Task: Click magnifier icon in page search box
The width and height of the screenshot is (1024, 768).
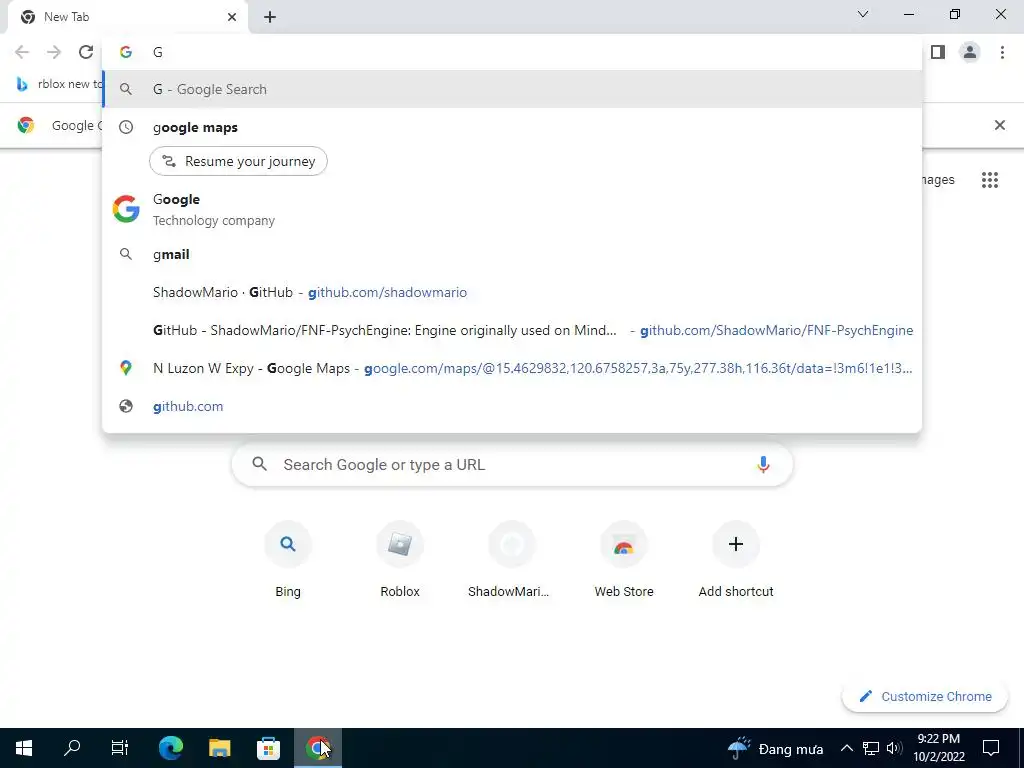Action: (x=260, y=464)
